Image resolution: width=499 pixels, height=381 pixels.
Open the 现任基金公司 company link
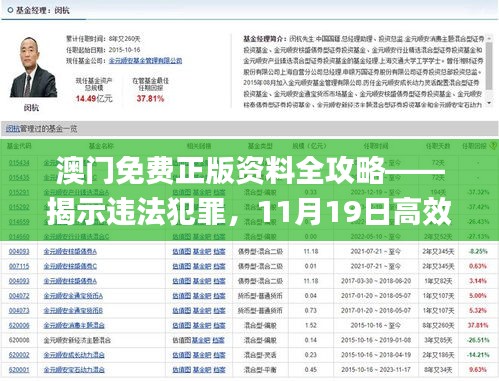(x=146, y=61)
